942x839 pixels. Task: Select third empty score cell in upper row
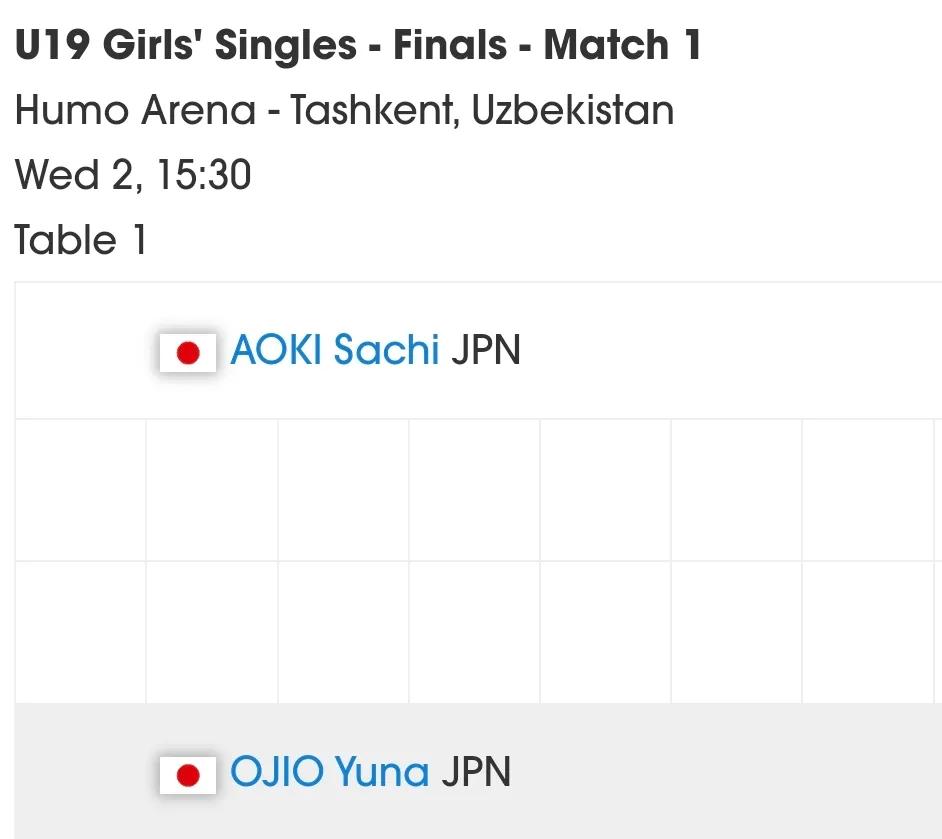coord(344,490)
